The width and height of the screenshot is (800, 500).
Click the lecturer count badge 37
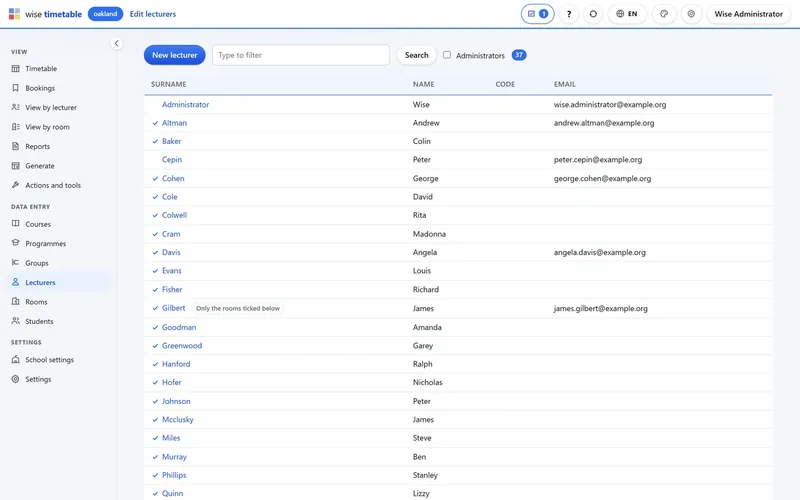click(519, 55)
